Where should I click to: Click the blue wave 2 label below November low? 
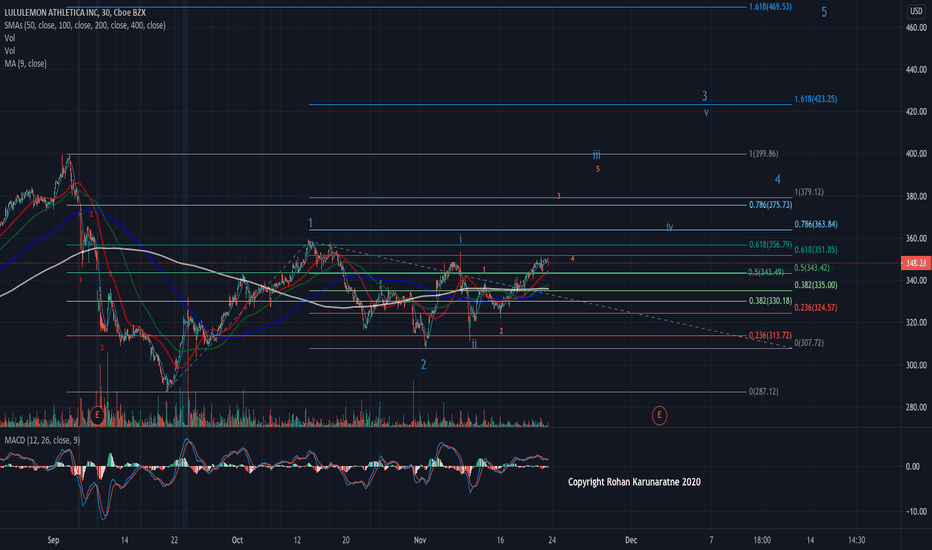click(423, 364)
